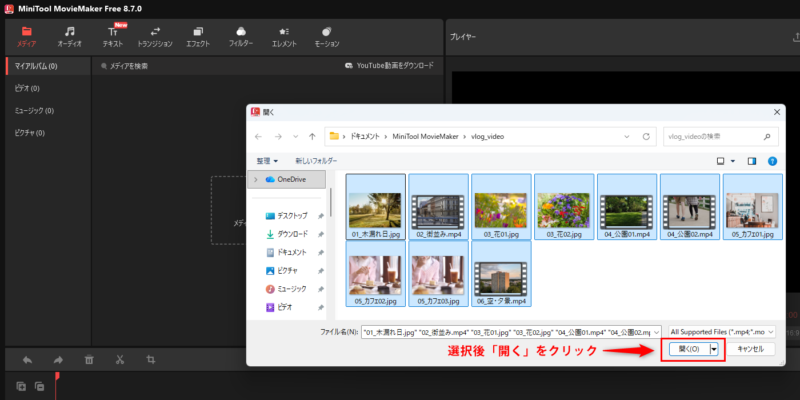800x400 pixels.
Task: Open ドキュメント in navigation pane
Action: click(x=292, y=253)
